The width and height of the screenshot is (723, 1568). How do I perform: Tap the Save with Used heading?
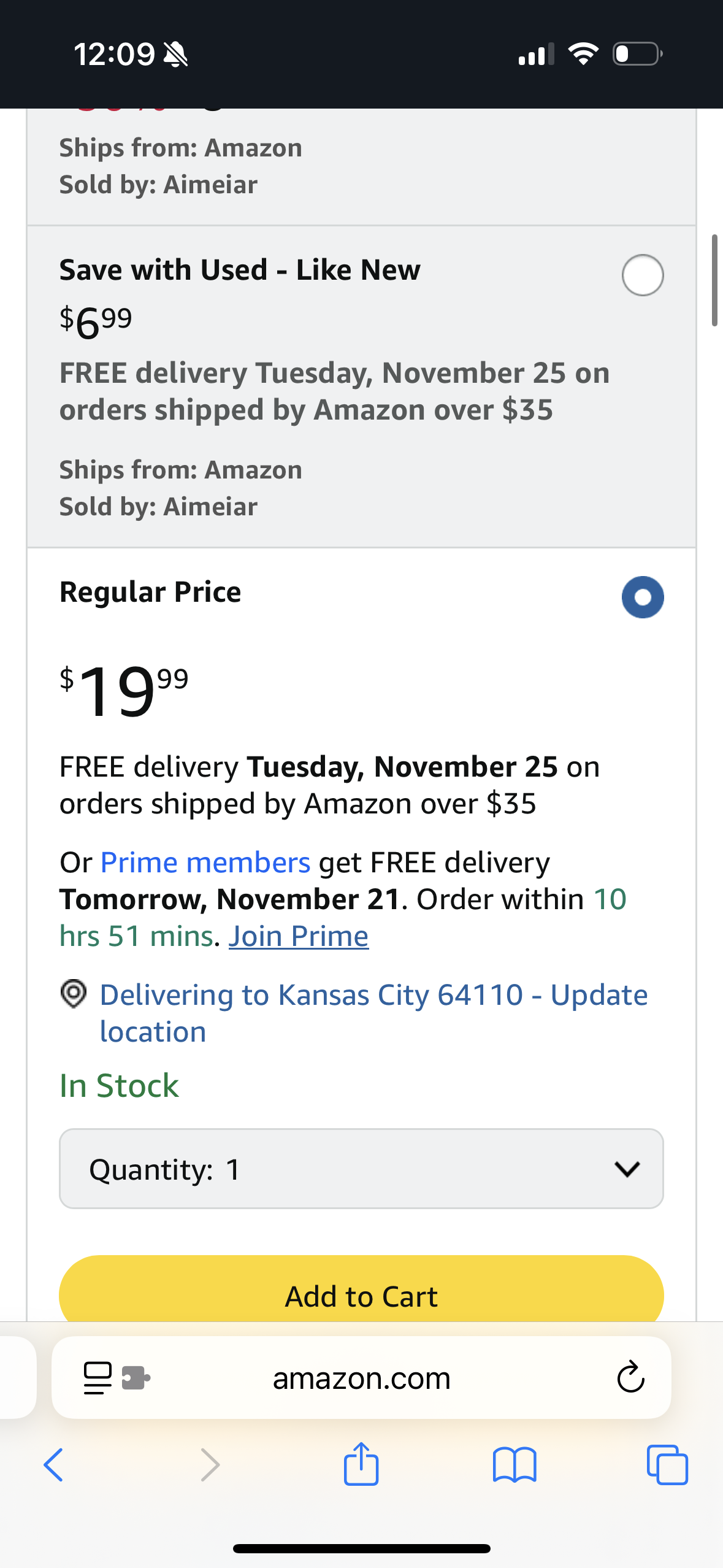(240, 270)
